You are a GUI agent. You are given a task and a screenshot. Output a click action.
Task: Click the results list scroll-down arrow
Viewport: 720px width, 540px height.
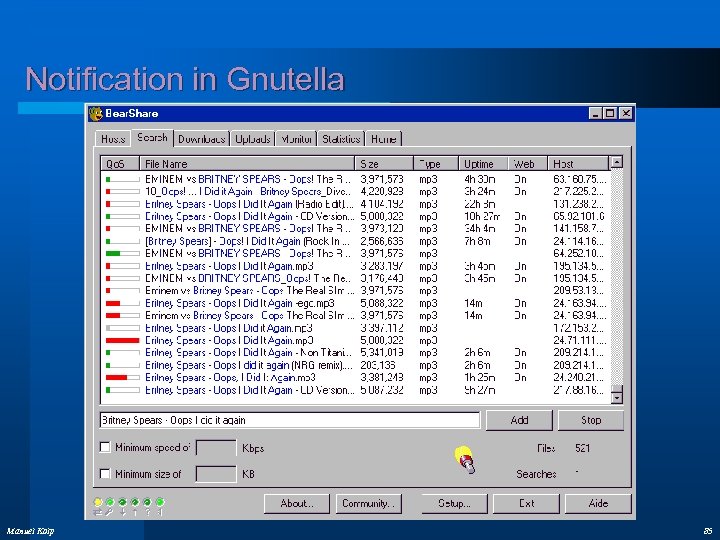[616, 397]
